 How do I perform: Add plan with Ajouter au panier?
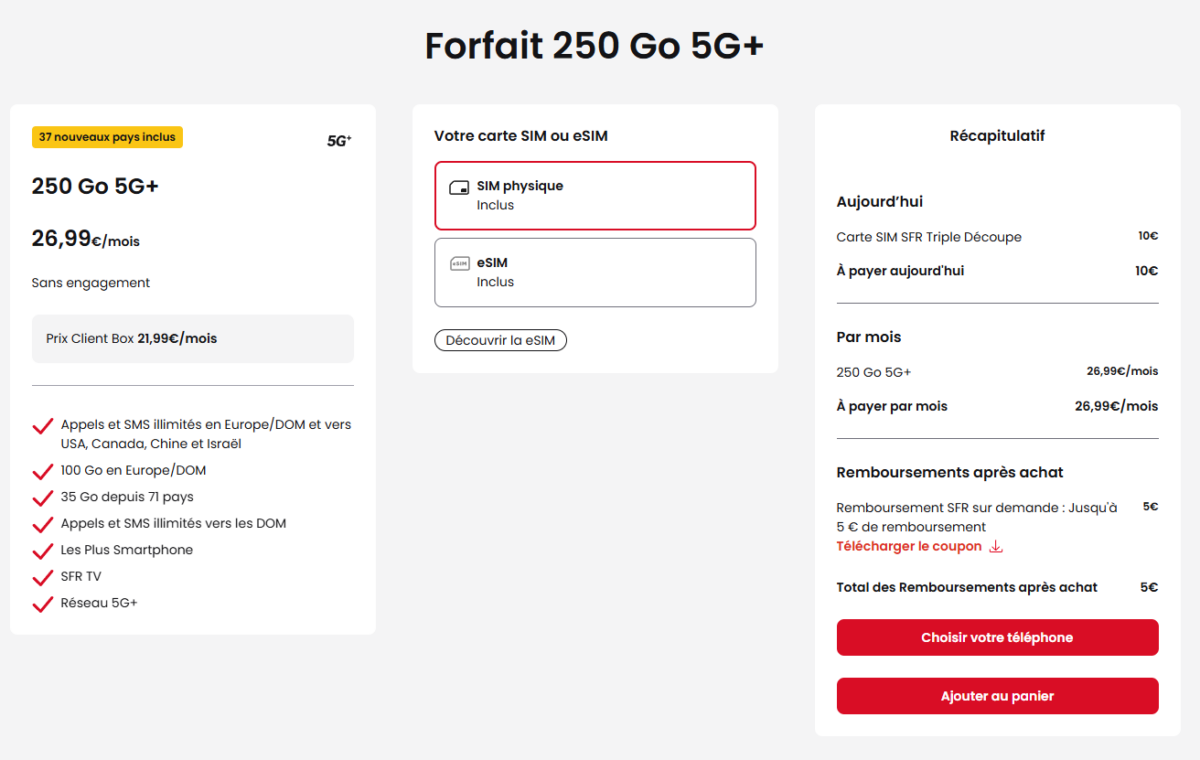tap(997, 696)
